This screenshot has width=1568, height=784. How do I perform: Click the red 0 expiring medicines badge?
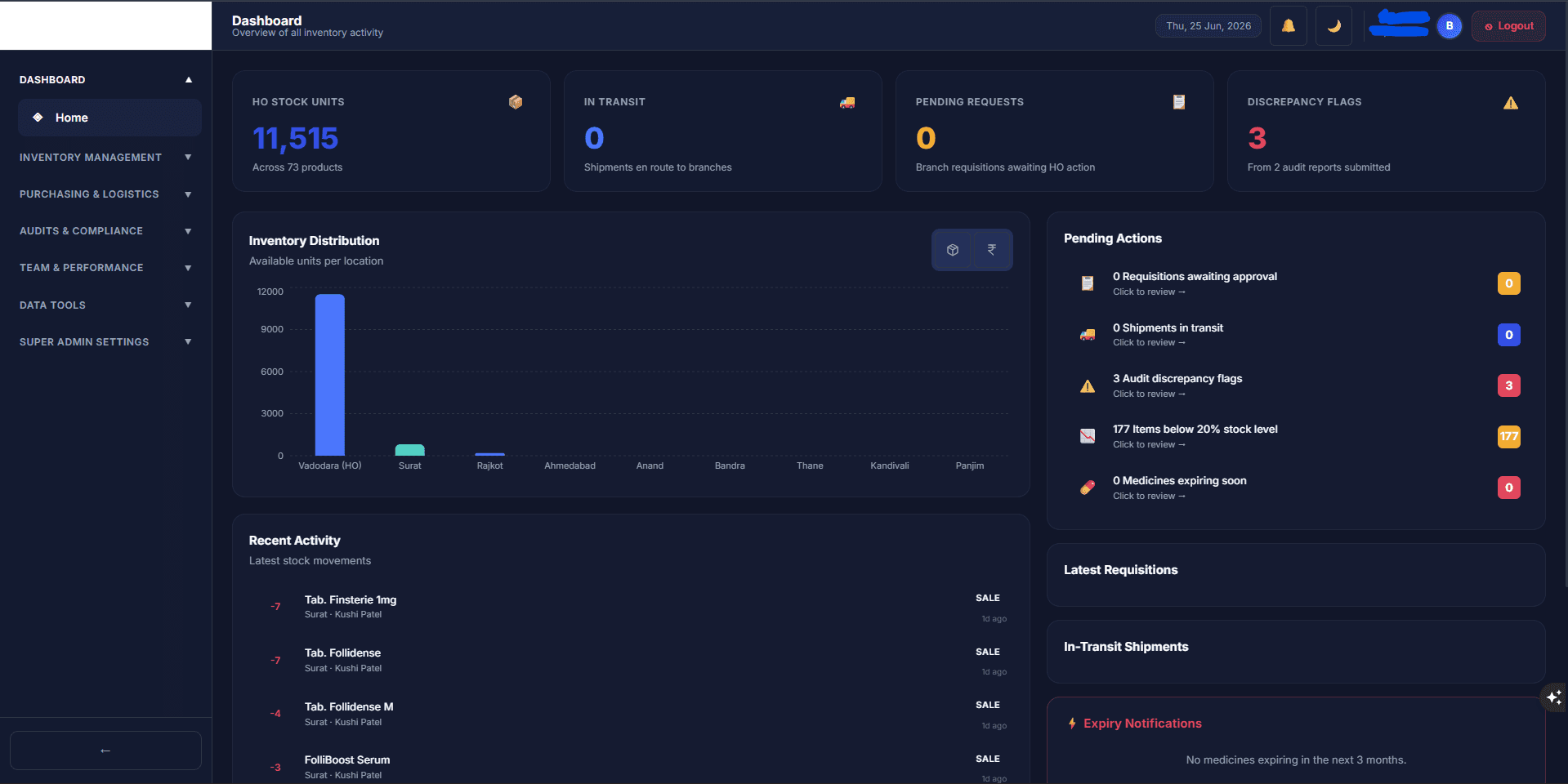coord(1509,488)
